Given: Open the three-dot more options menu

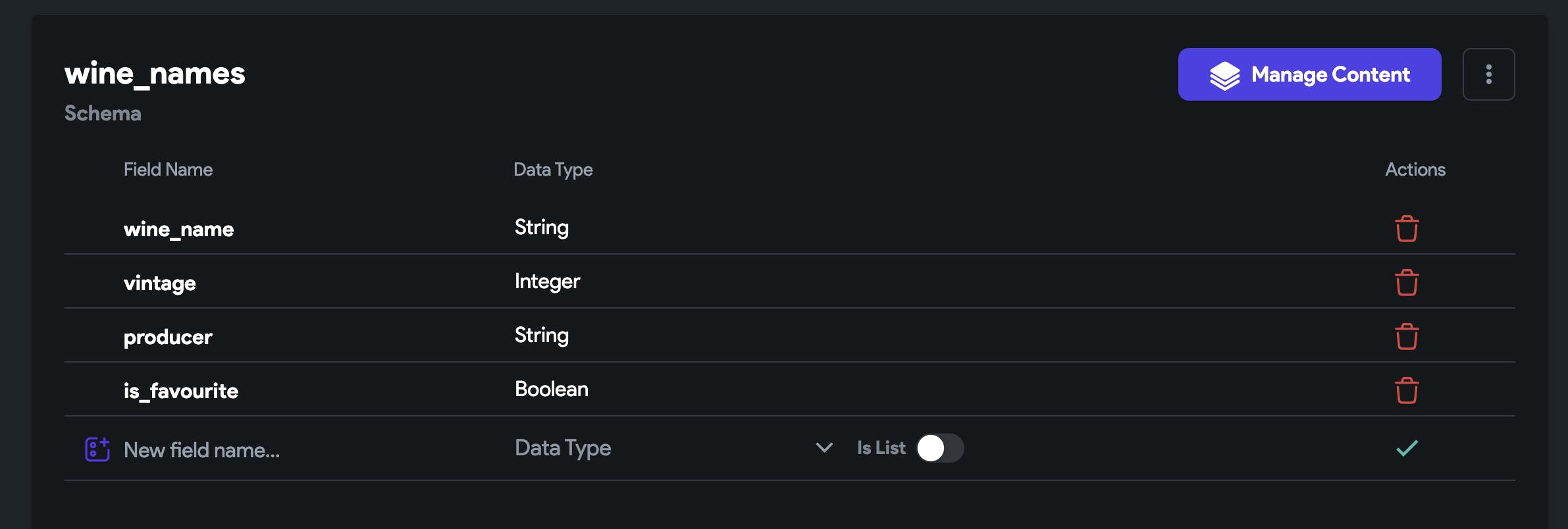Looking at the screenshot, I should tap(1488, 74).
